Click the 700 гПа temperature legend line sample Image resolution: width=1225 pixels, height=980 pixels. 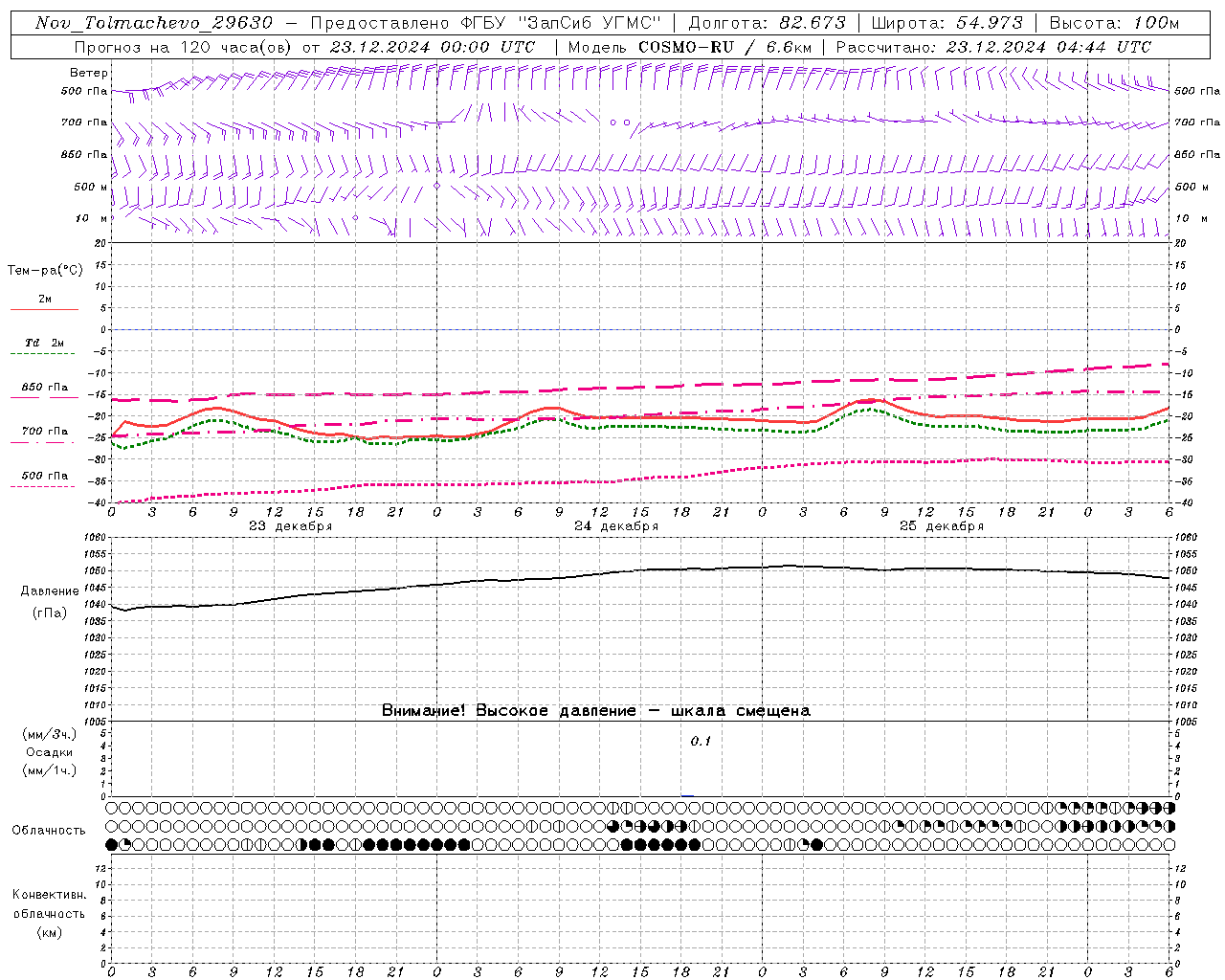click(x=44, y=441)
